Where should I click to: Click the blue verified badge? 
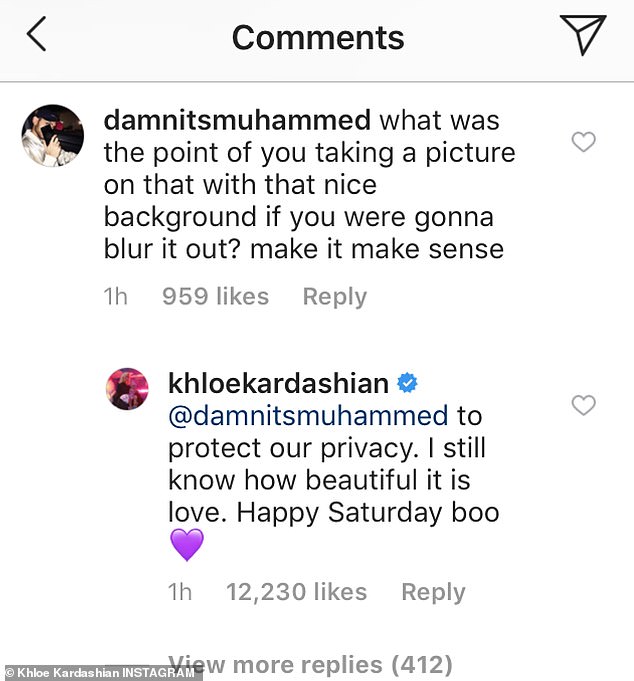click(408, 383)
